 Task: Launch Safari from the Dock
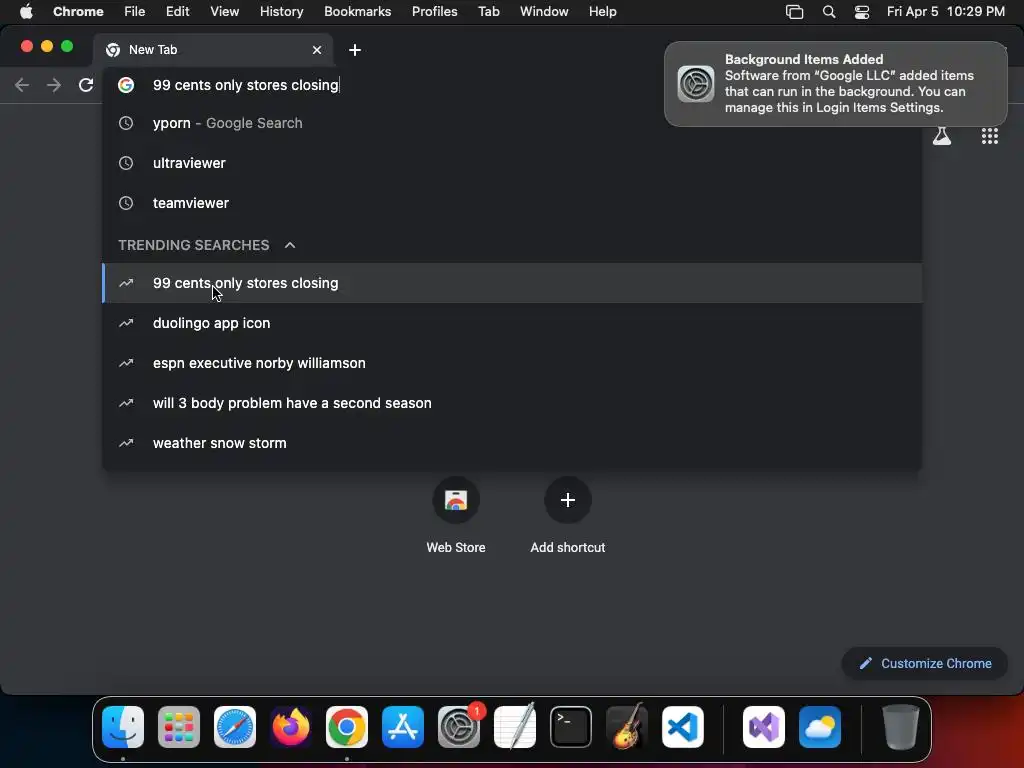pyautogui.click(x=235, y=727)
